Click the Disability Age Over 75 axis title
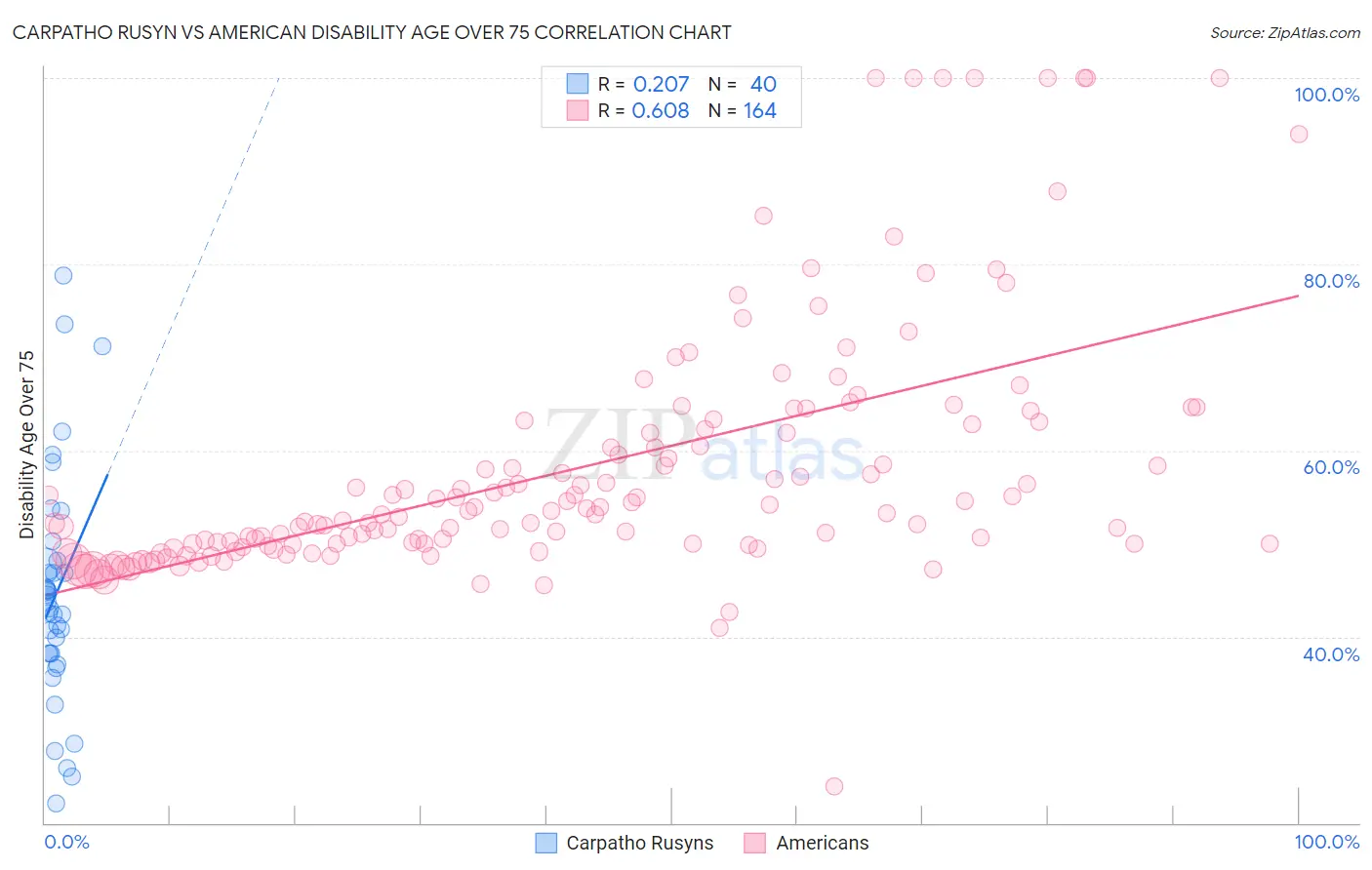 pos(26,445)
